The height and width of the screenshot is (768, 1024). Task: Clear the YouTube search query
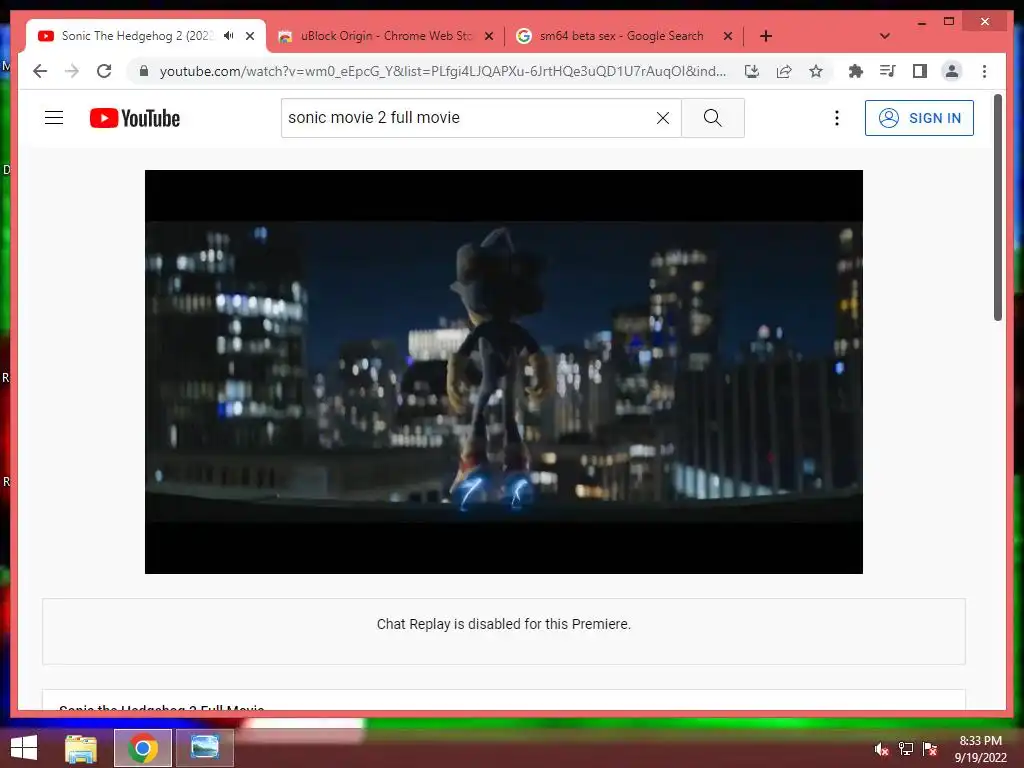[662, 118]
